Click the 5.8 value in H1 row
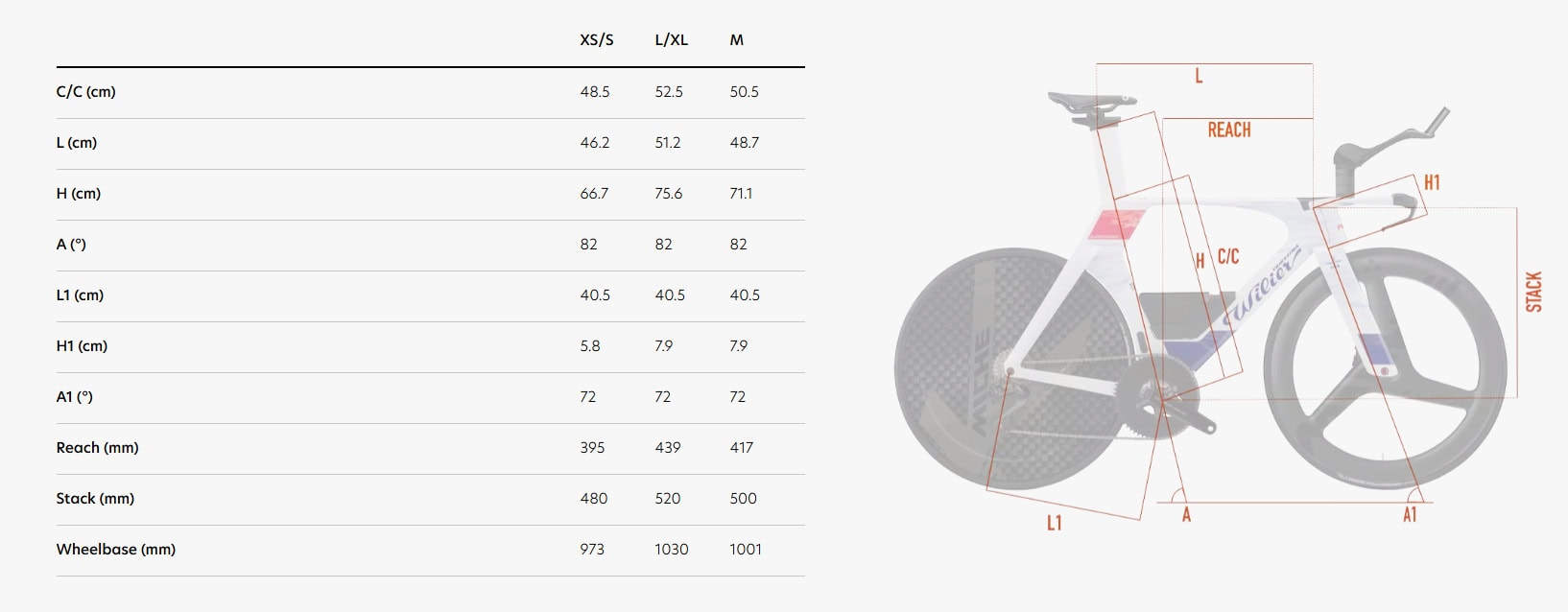Screen dimensions: 1568x612 590,346
